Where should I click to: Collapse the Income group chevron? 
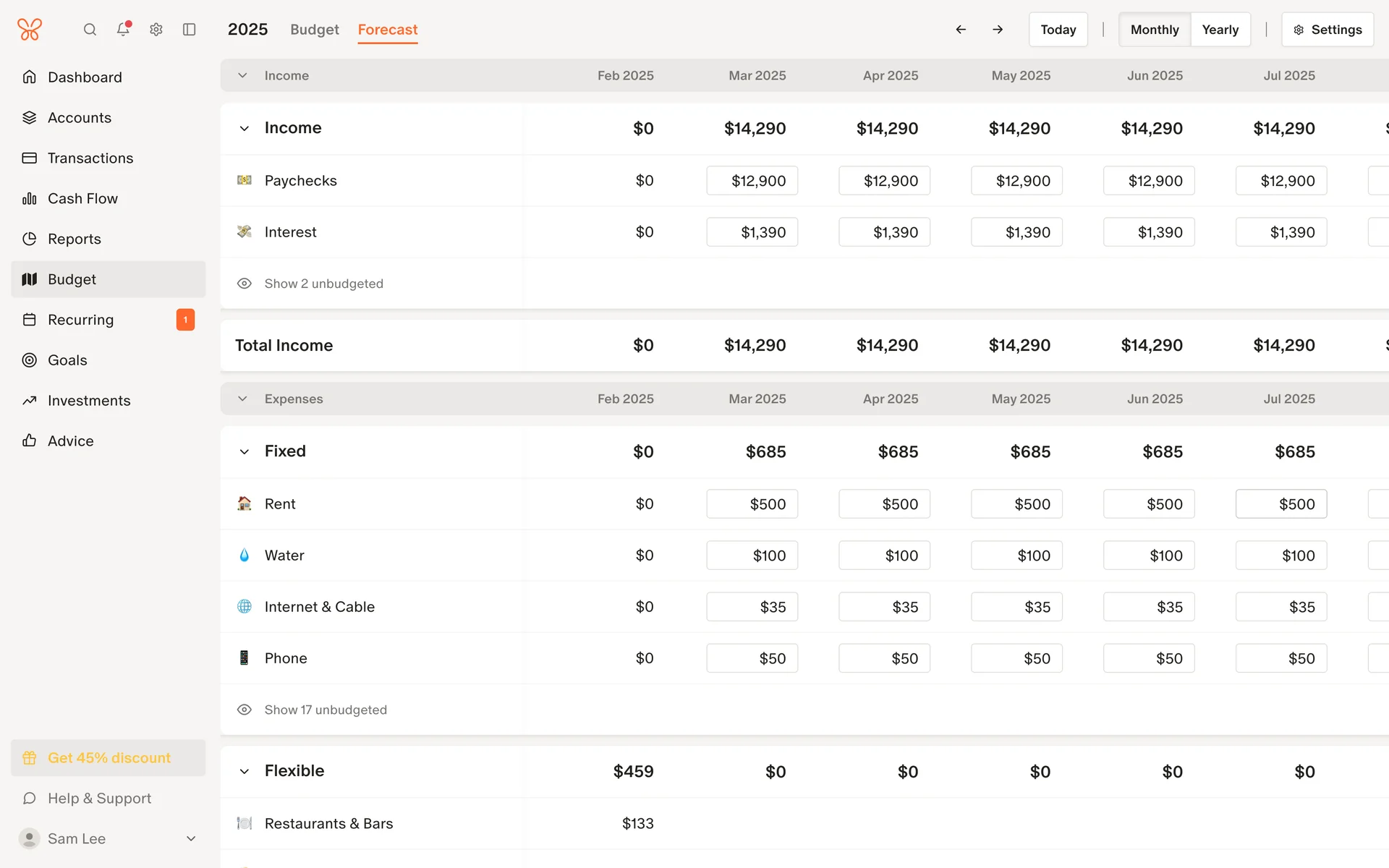tap(245, 129)
